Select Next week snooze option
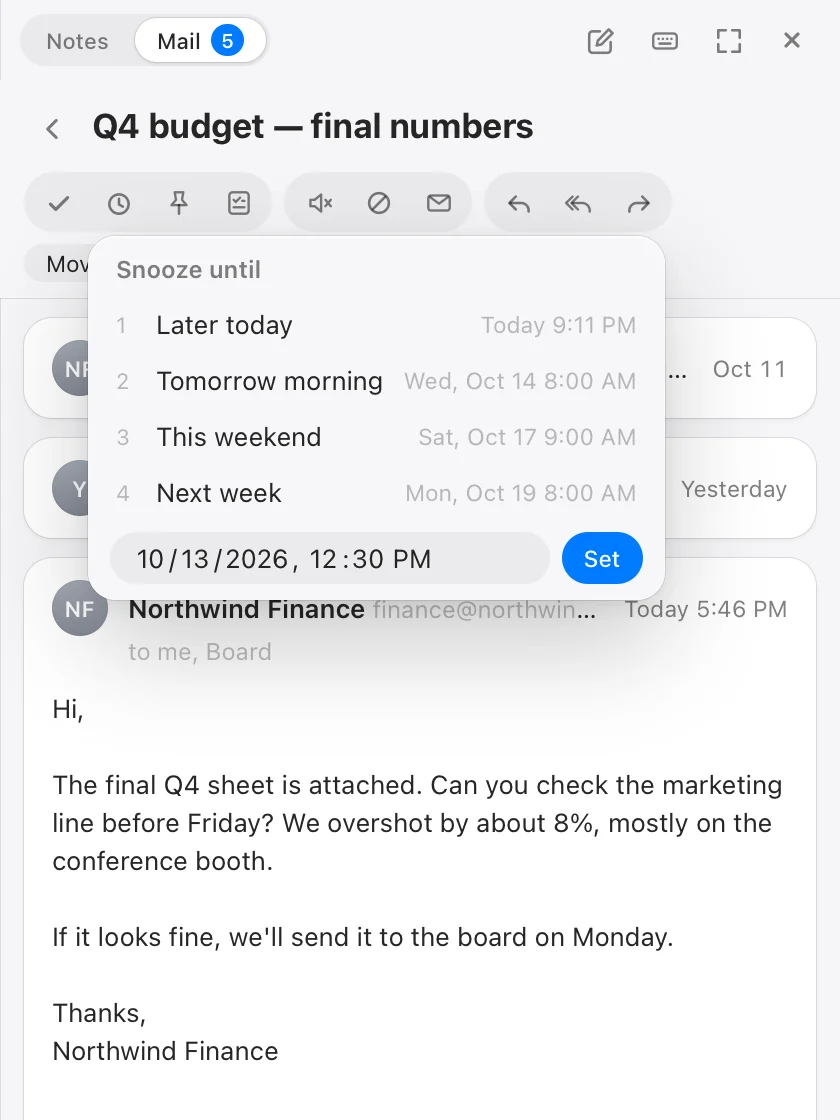The height and width of the screenshot is (1120, 840). pyautogui.click(x=376, y=493)
